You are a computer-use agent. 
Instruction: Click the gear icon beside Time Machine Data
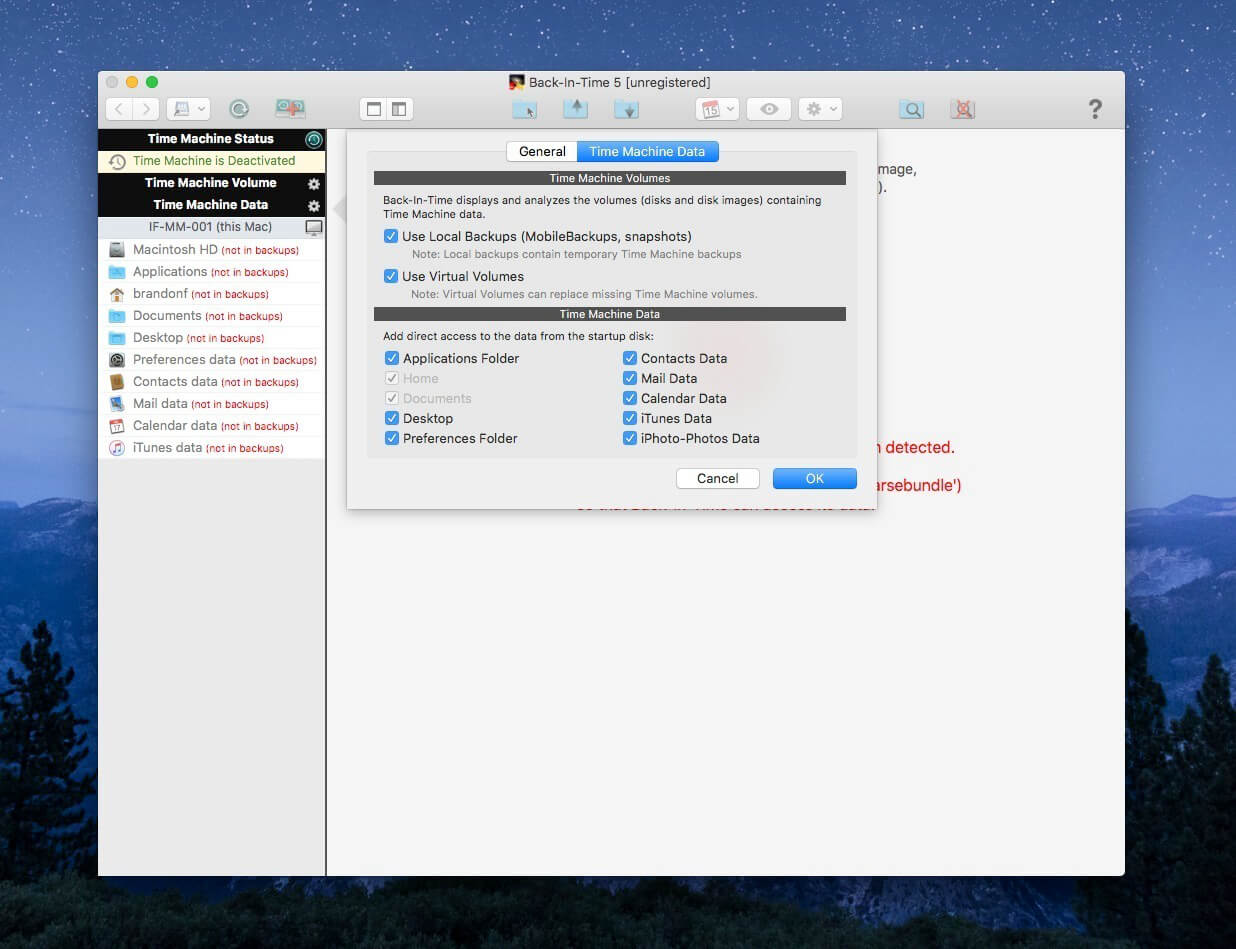point(314,205)
